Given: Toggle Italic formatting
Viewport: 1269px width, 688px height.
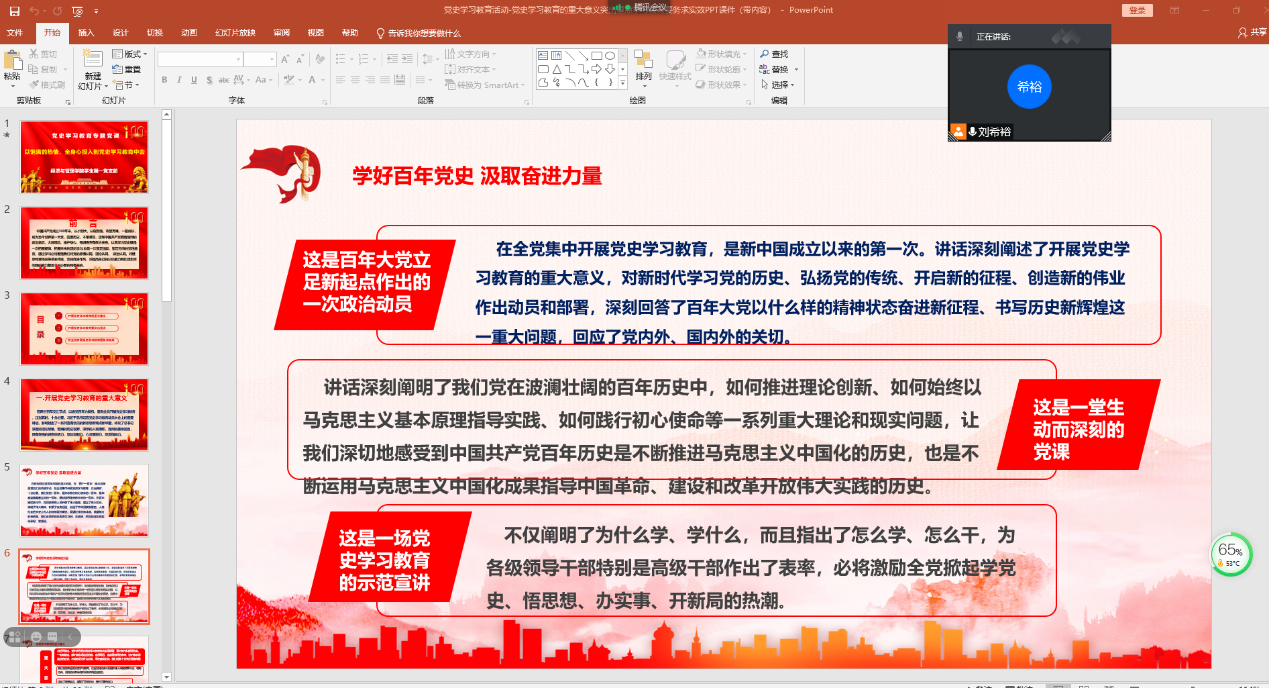Looking at the screenshot, I should 179,80.
